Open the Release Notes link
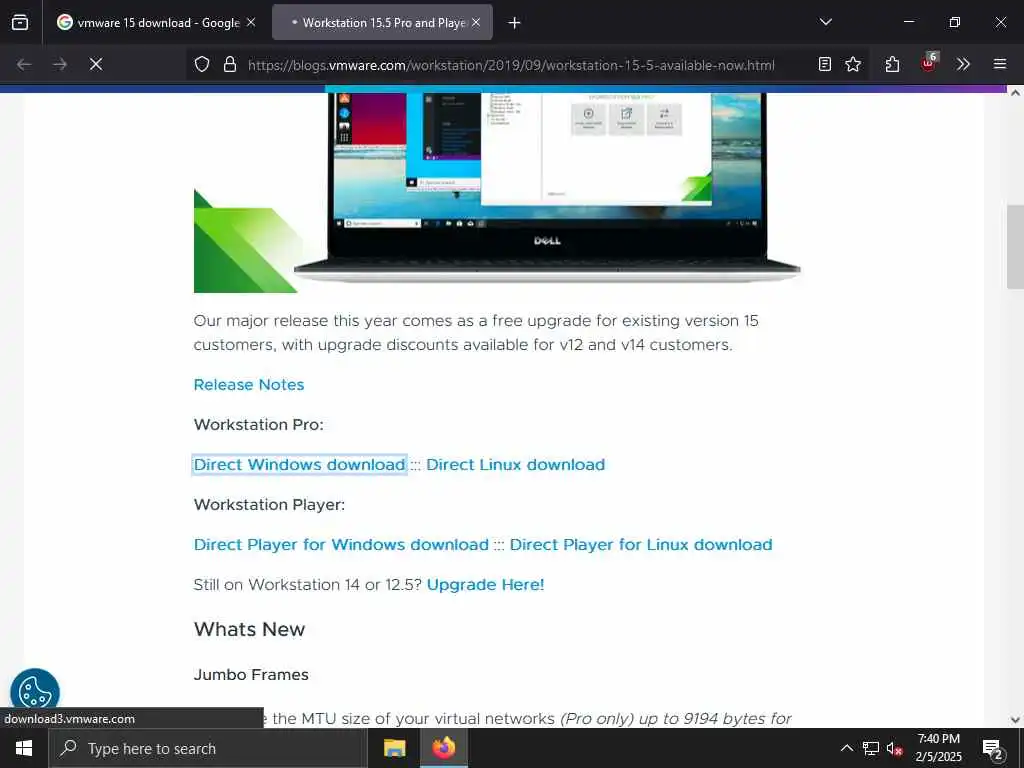Viewport: 1024px width, 768px height. click(x=249, y=385)
